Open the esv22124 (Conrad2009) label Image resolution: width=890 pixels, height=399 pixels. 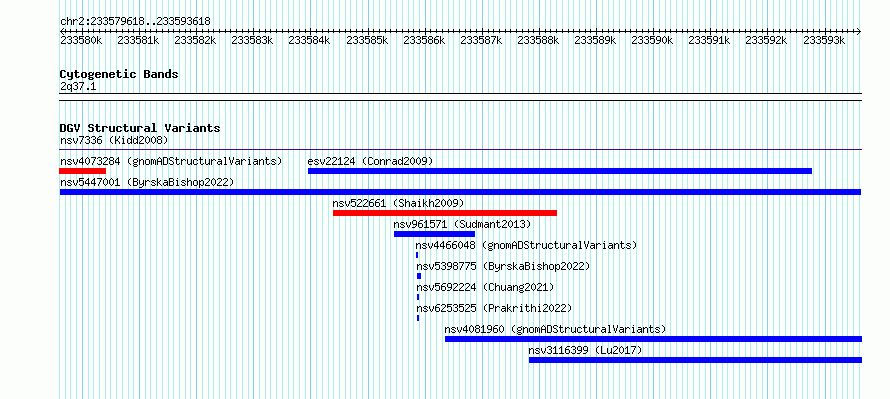370,161
